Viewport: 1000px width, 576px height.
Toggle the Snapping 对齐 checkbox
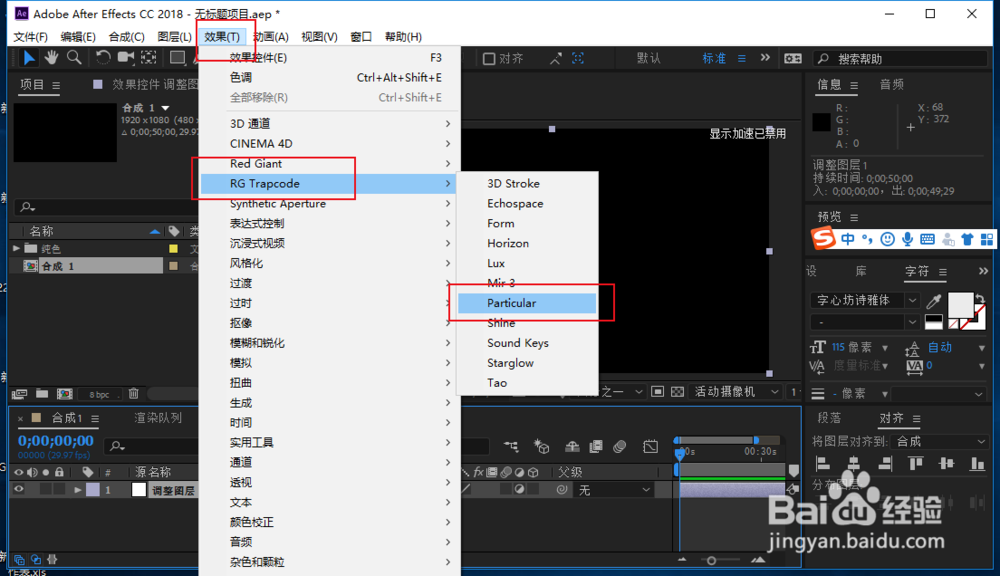(489, 59)
